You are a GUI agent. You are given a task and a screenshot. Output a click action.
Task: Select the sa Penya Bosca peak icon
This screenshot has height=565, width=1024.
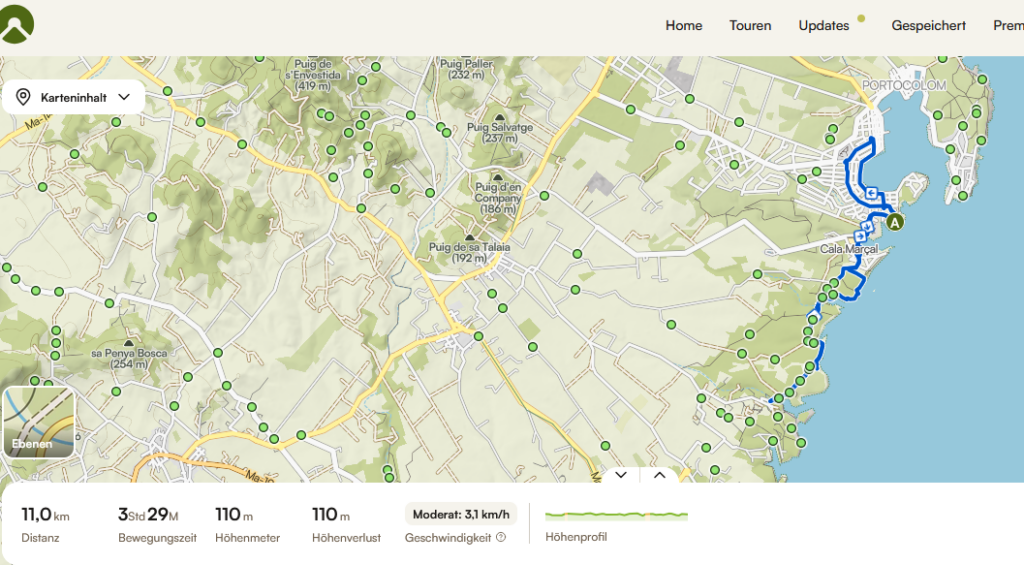[x=126, y=344]
